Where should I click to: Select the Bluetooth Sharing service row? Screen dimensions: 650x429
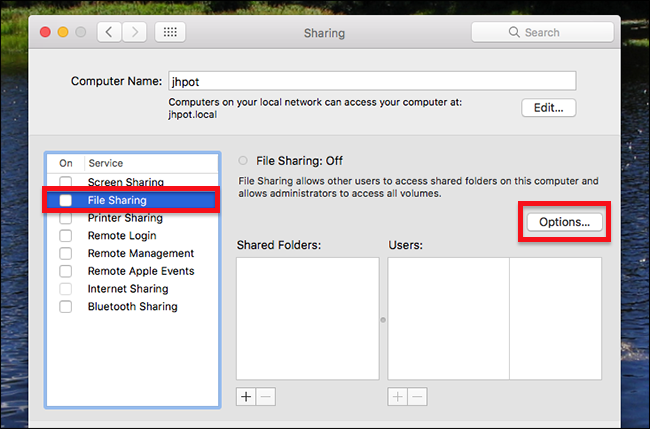point(132,307)
